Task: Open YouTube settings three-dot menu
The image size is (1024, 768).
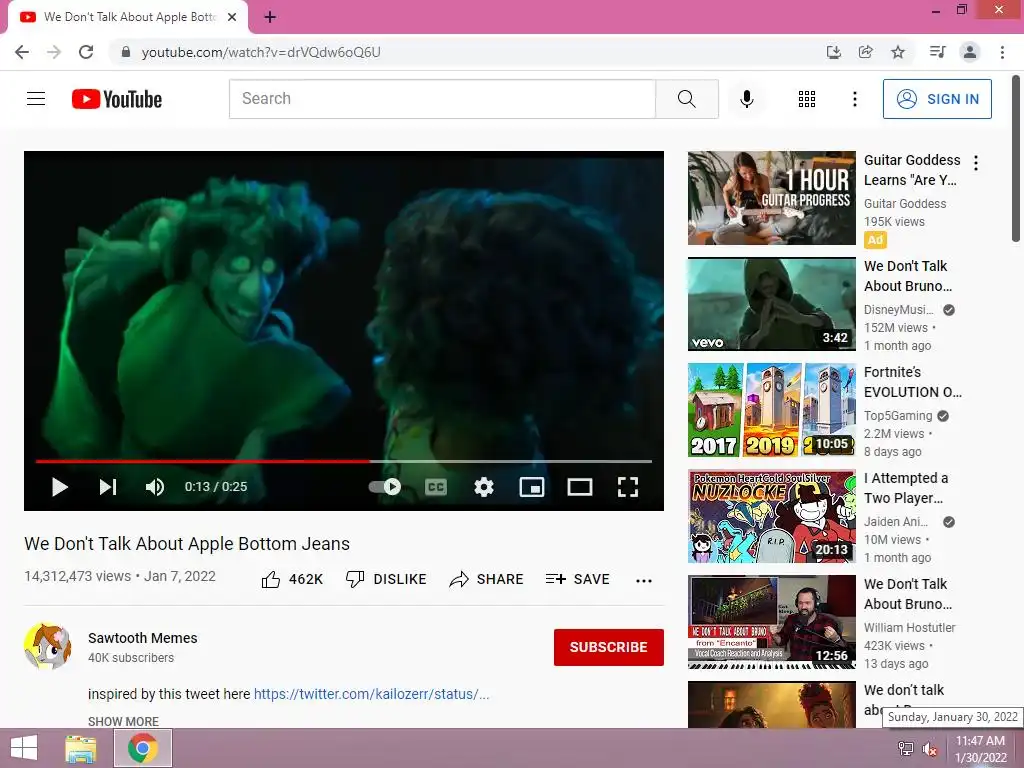Action: (x=854, y=99)
